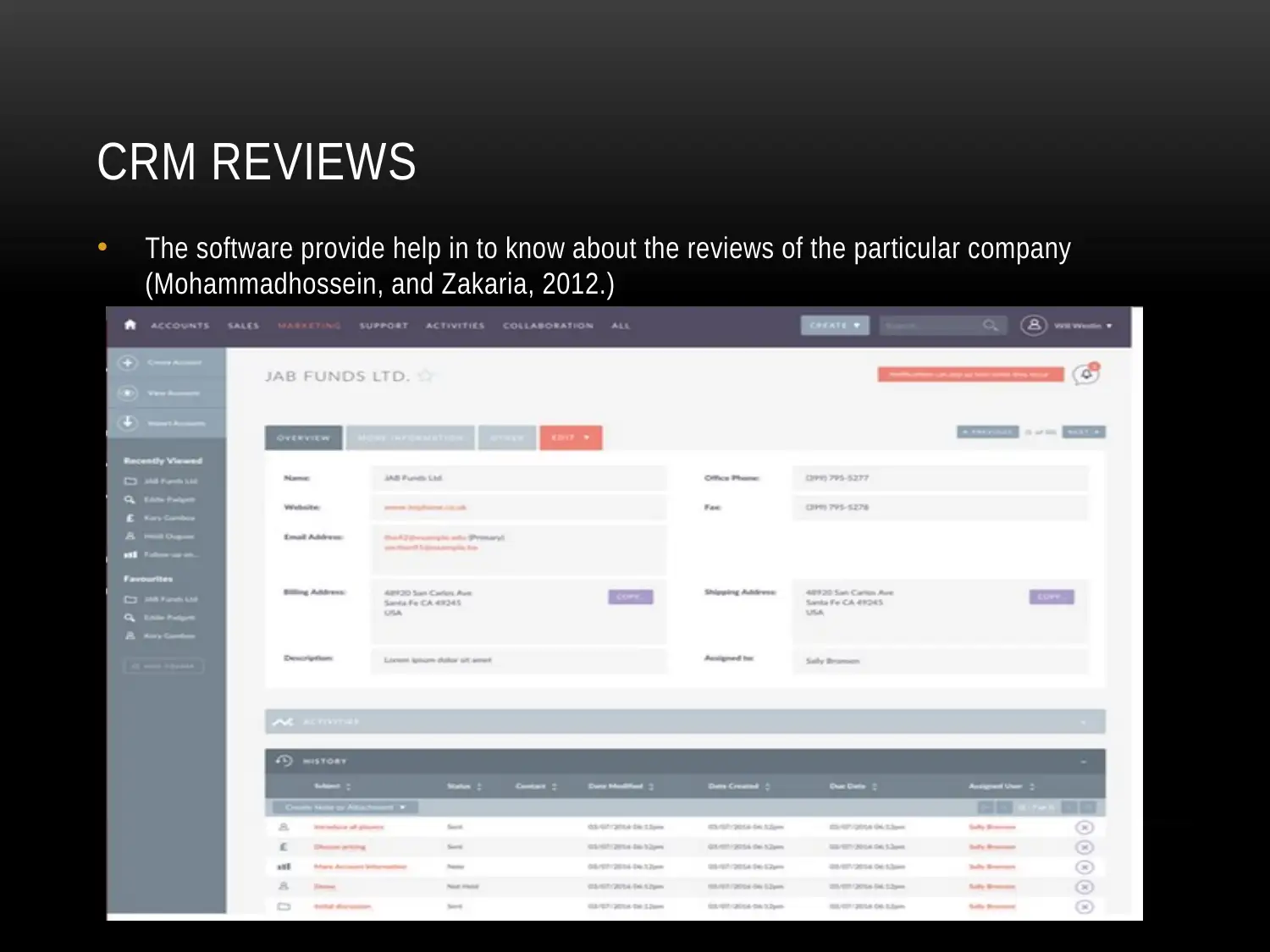The image size is (1270, 952).
Task: Remove the second history row
Action: [x=1085, y=847]
